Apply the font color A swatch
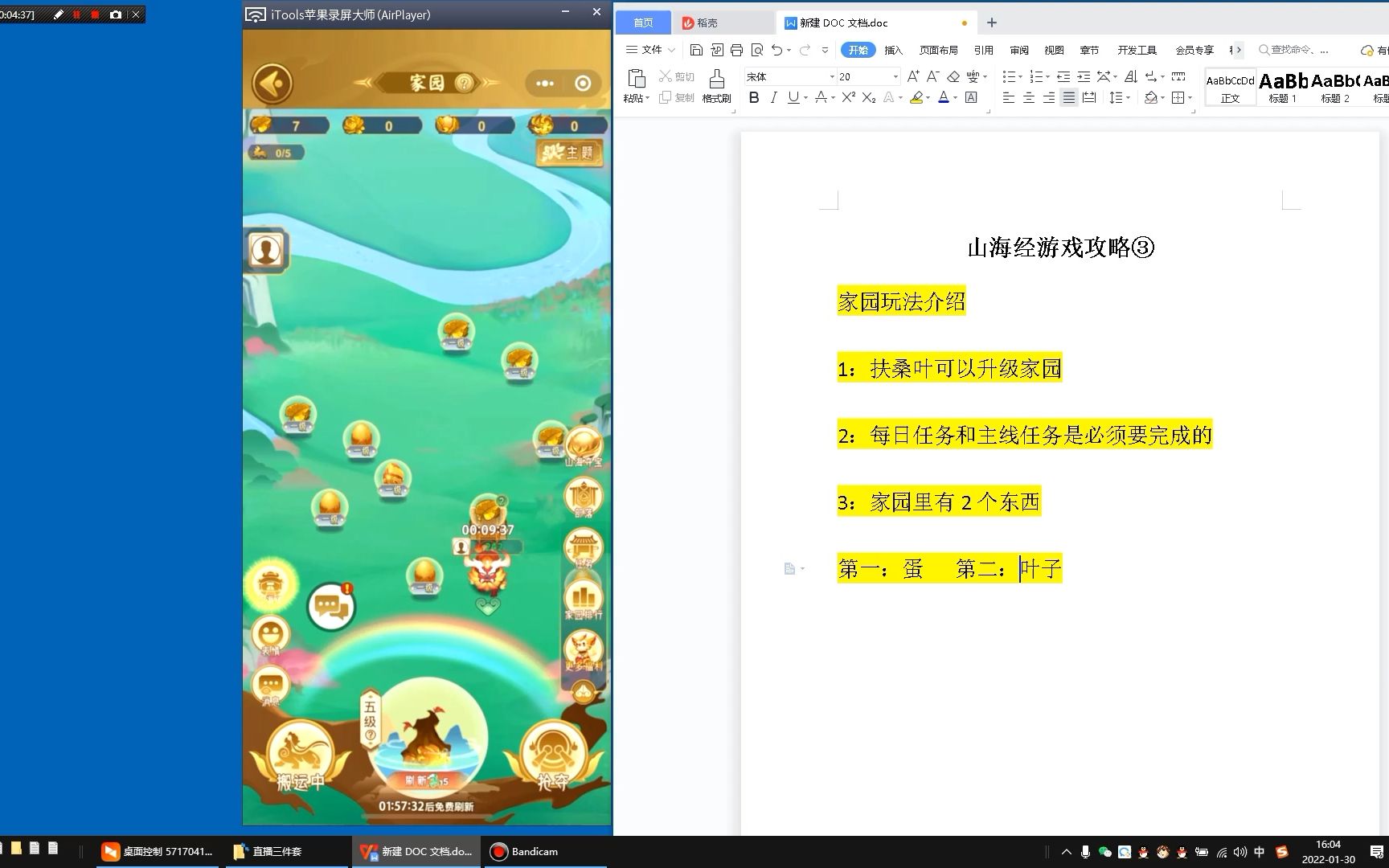The height and width of the screenshot is (868, 1389). click(x=944, y=97)
